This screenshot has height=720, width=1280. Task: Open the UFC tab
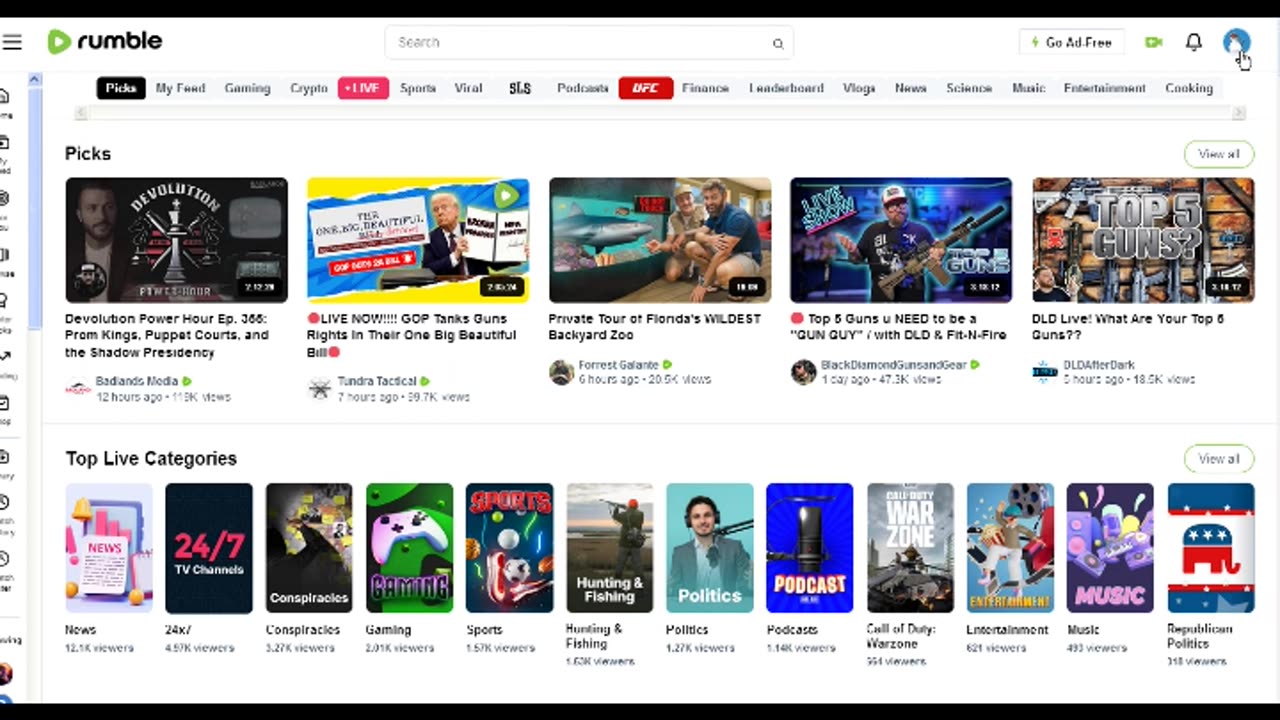coord(645,88)
